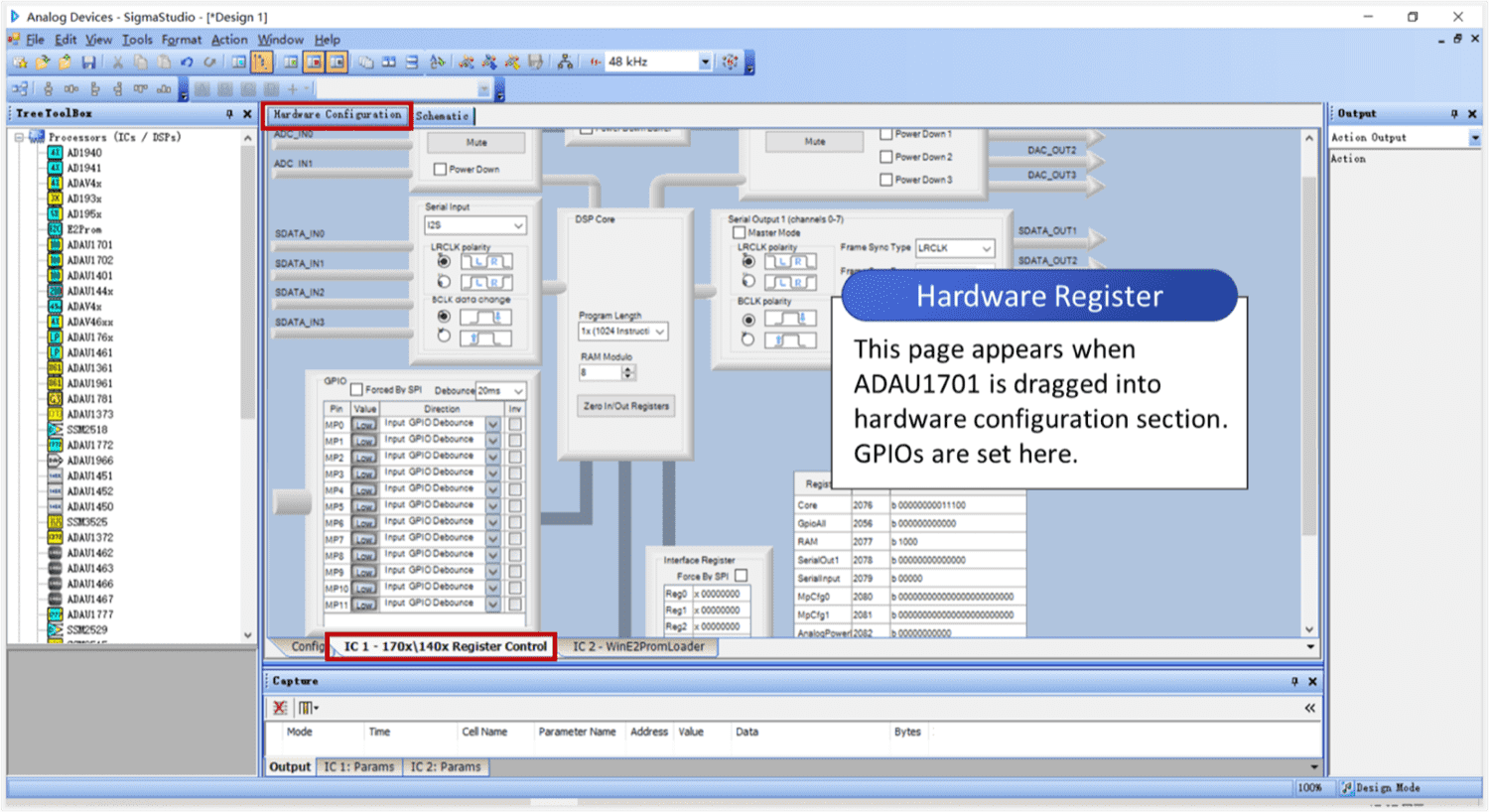Collapse capture panel with double chevron
Screen dimensions: 1489x812
(x=1309, y=708)
